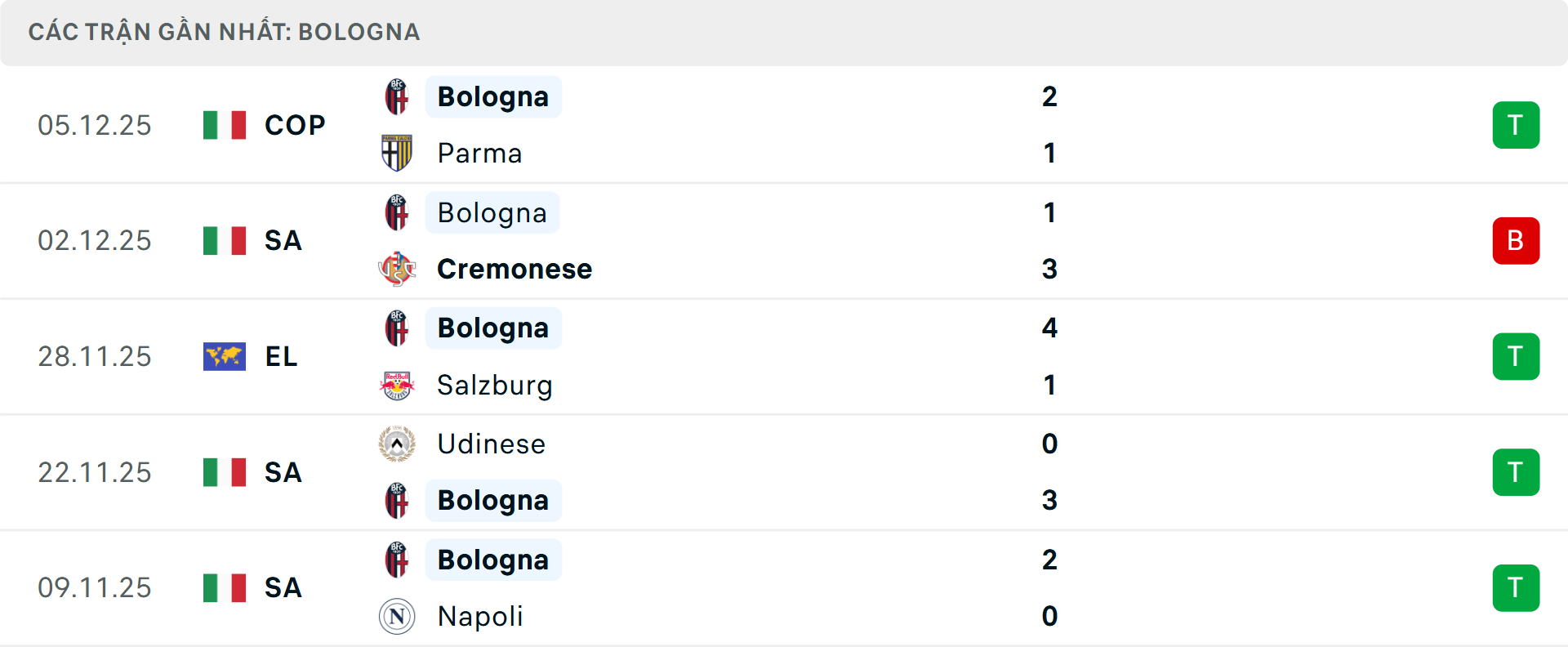The height and width of the screenshot is (647, 1568).
Task: Click the green T badge of the Napoli match
Action: 1516,587
